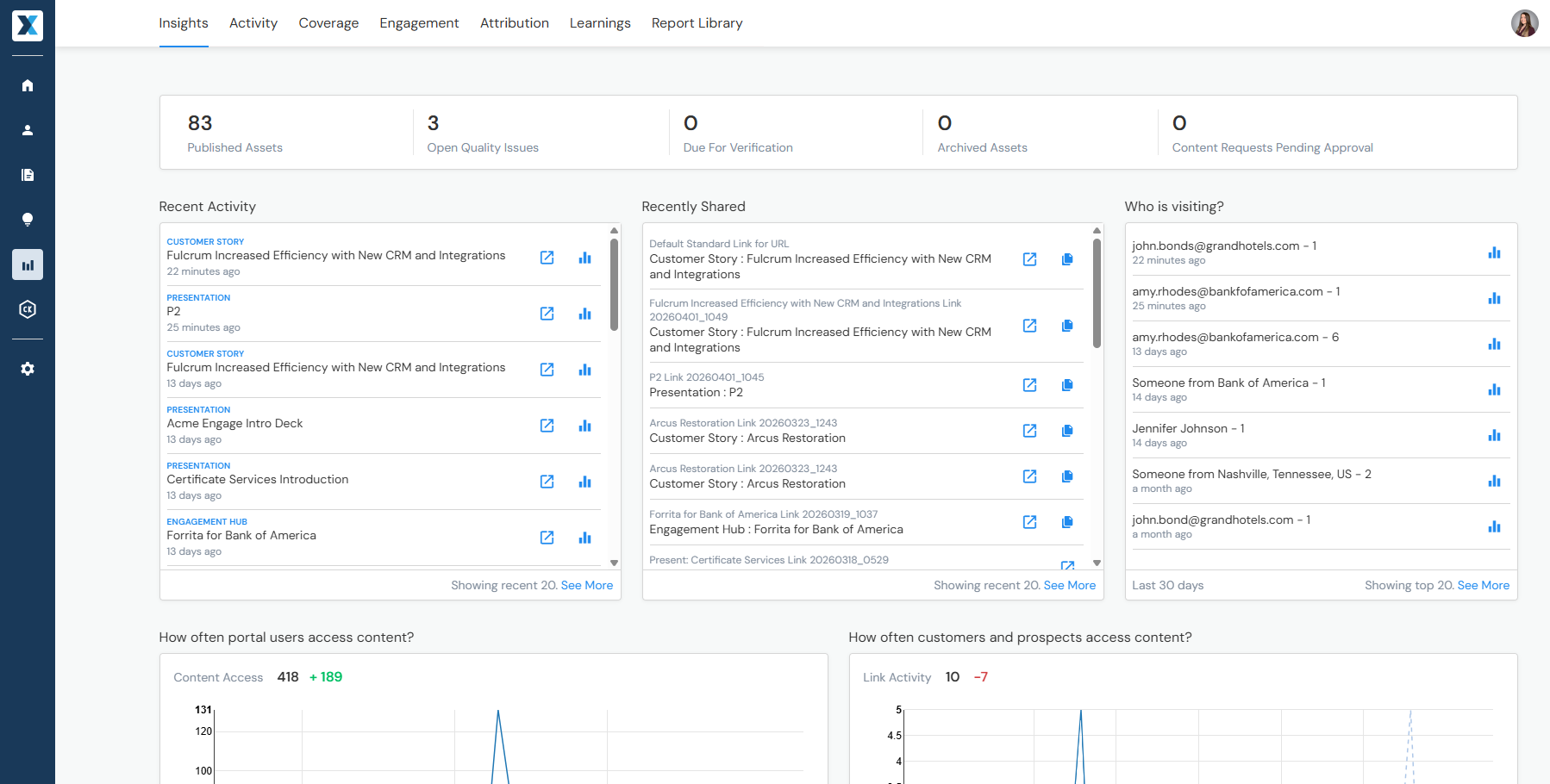Open the user avatar profile menu

tap(1524, 23)
